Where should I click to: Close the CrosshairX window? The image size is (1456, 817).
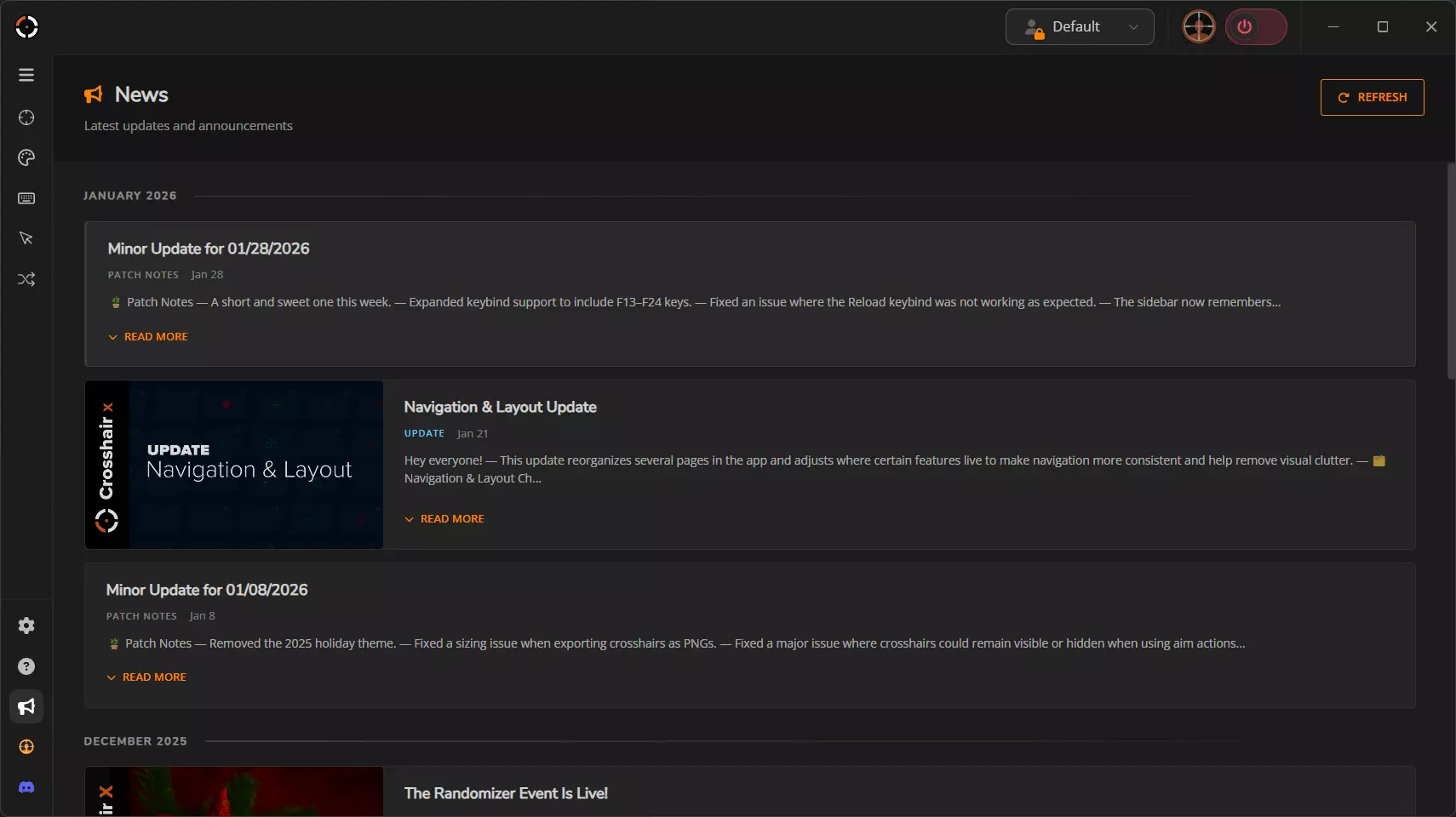tap(1431, 26)
